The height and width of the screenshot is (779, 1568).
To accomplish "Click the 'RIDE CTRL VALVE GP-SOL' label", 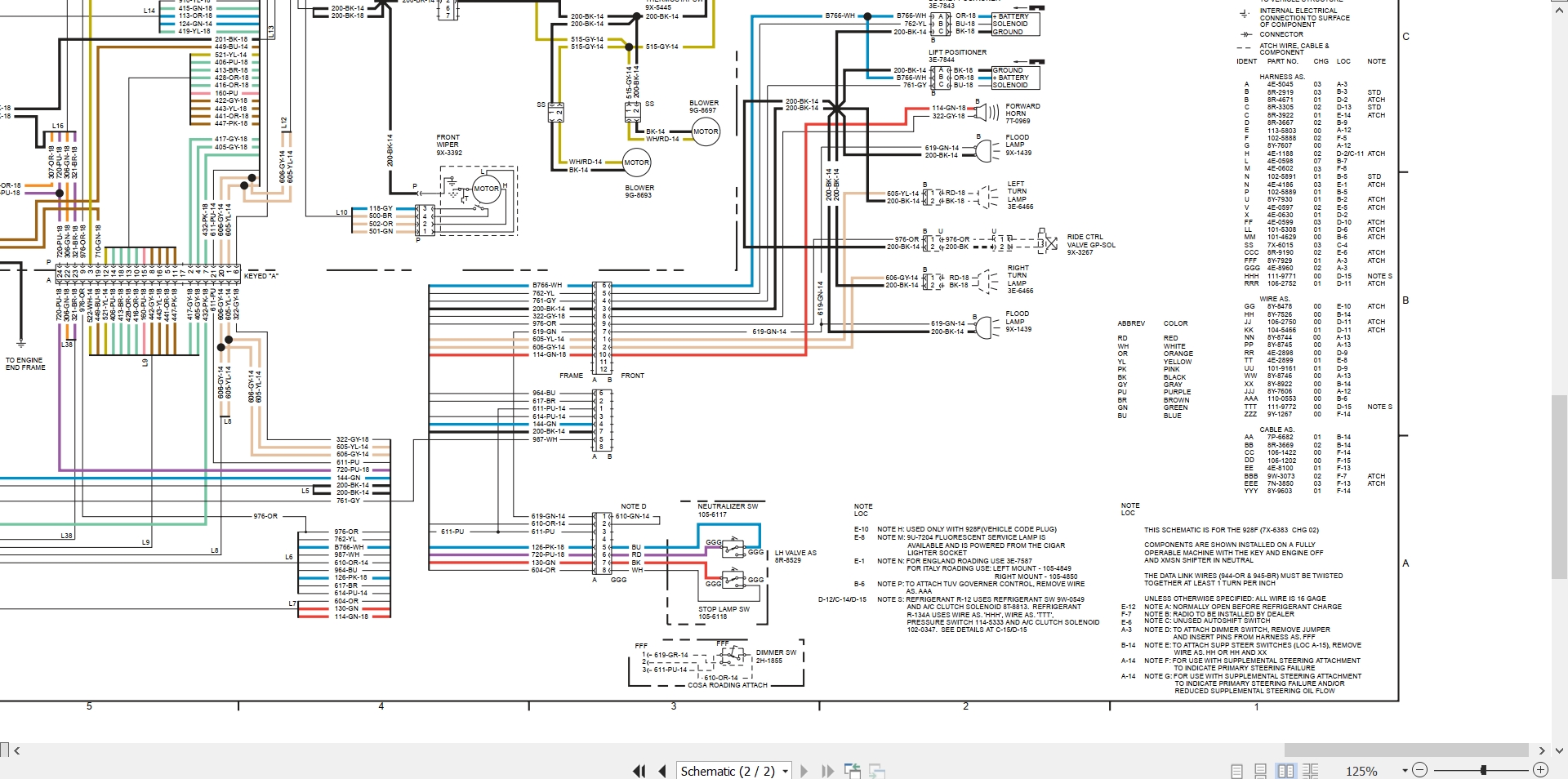I will [1090, 241].
